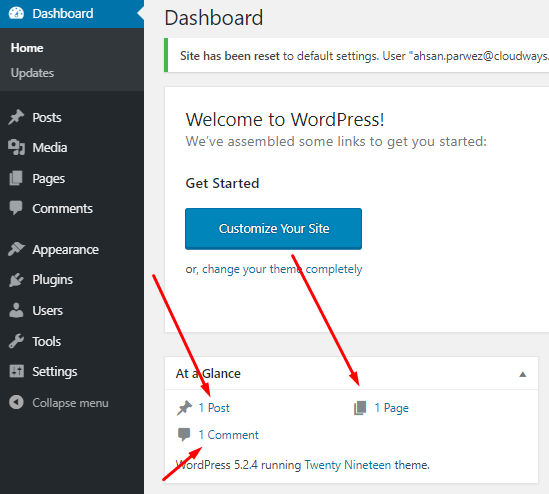Click the Users person icon
Screen dimensions: 549x494
pos(16,310)
